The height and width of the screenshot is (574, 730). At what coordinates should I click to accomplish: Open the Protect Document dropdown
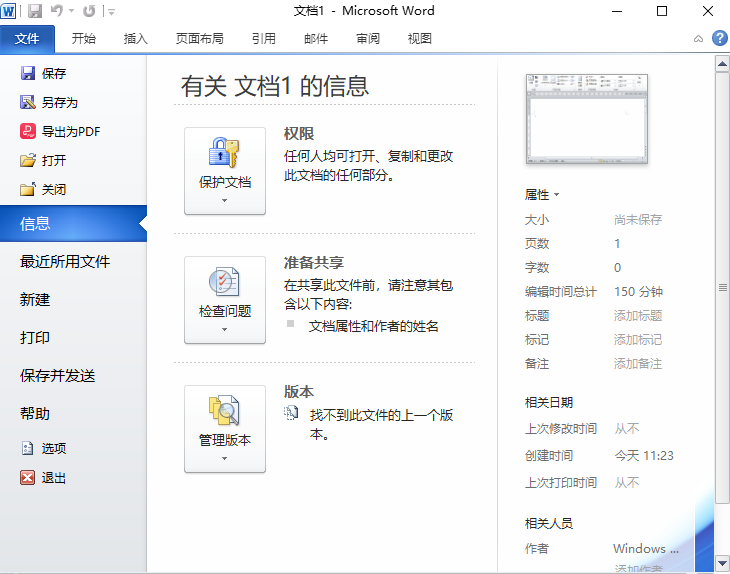[x=225, y=171]
